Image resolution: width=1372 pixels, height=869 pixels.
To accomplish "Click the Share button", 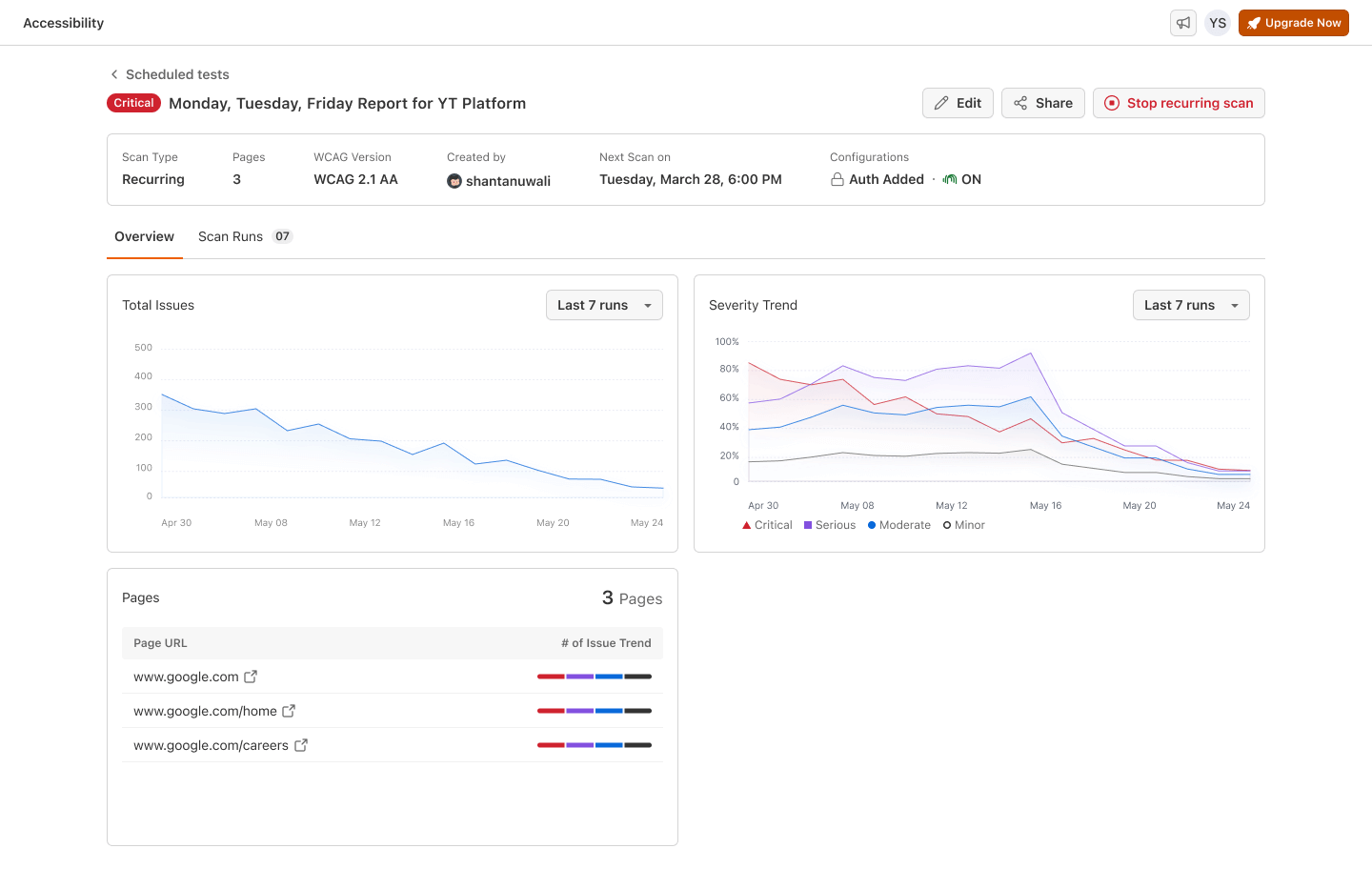I will pyautogui.click(x=1043, y=103).
